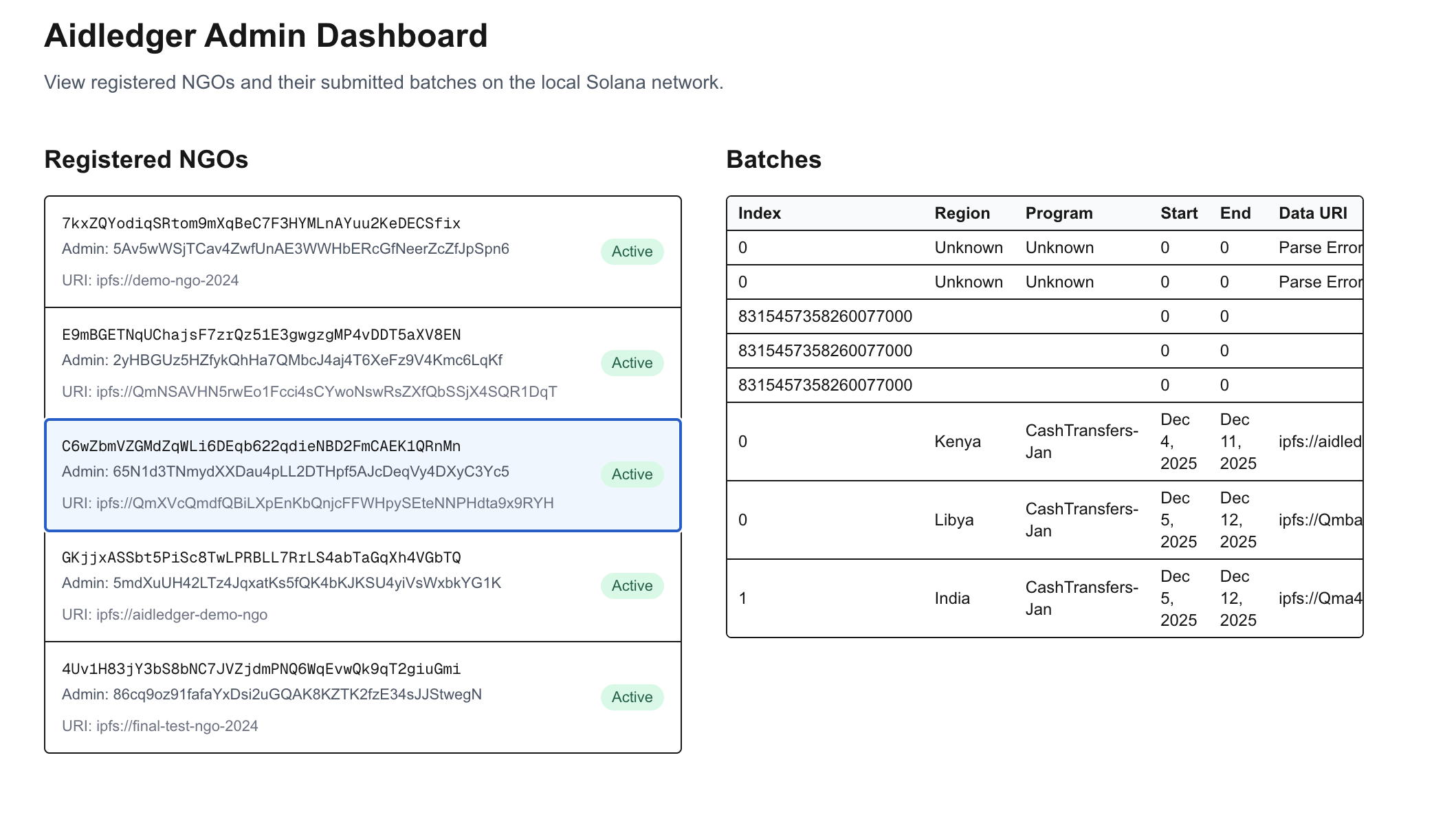Click Active badge for final-test-ngo-2024 entry
This screenshot has width=1456, height=828.
pyautogui.click(x=632, y=697)
